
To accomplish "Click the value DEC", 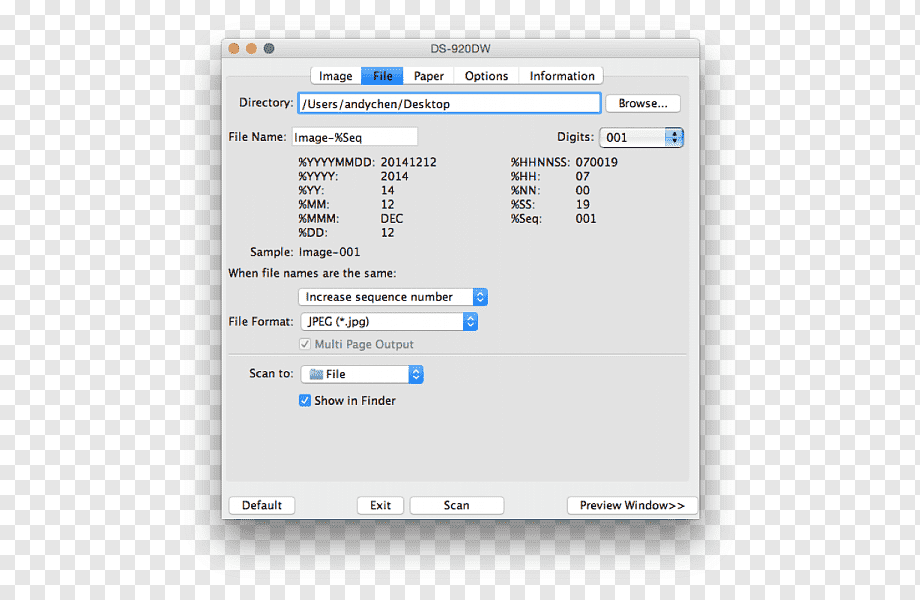I will 391,218.
